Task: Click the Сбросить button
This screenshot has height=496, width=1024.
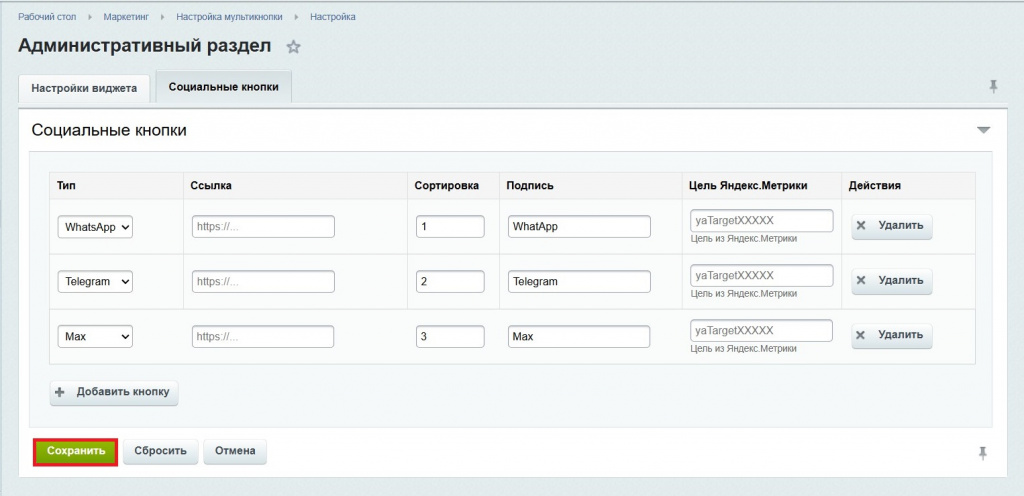Action: (x=160, y=451)
